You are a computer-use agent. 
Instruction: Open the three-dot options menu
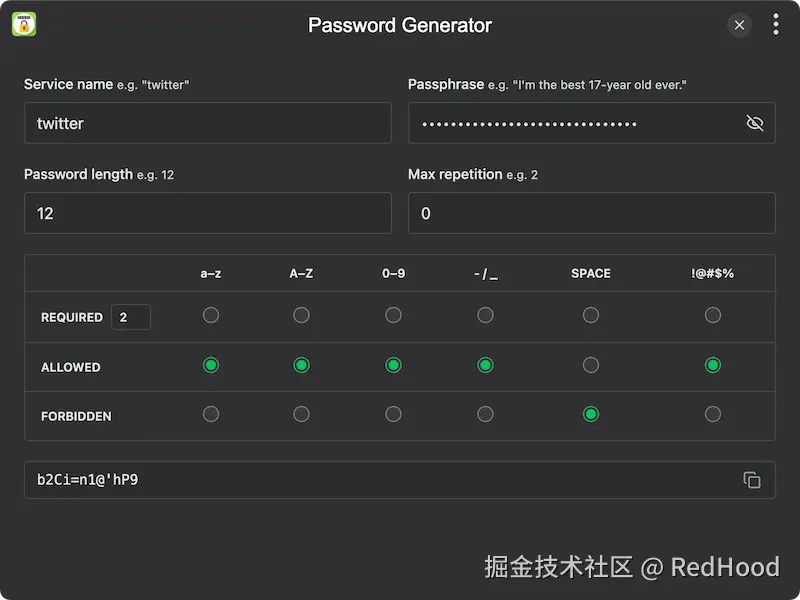pyautogui.click(x=777, y=24)
